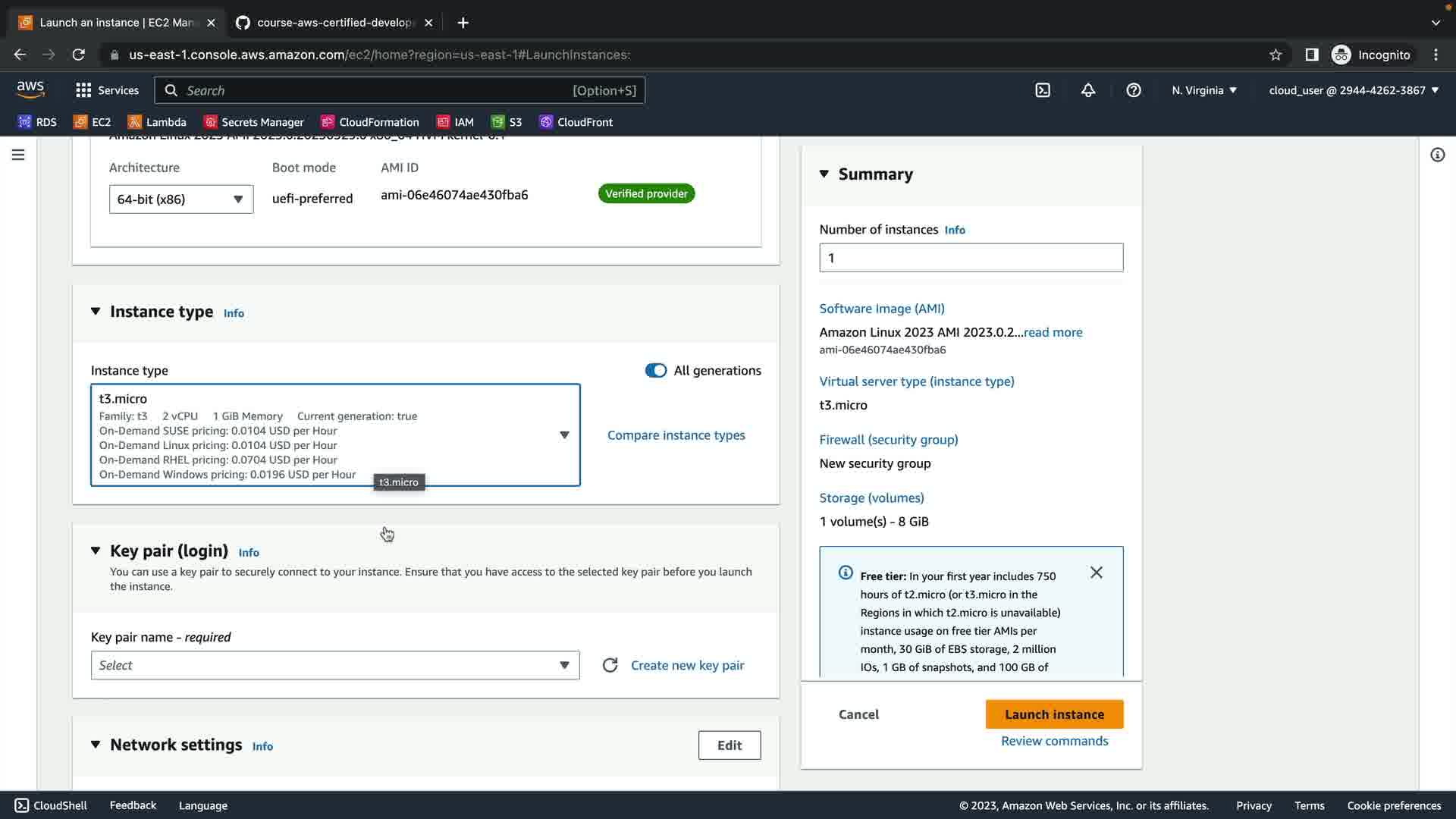
Task: Dismiss the Free tier info box
Action: [1097, 573]
